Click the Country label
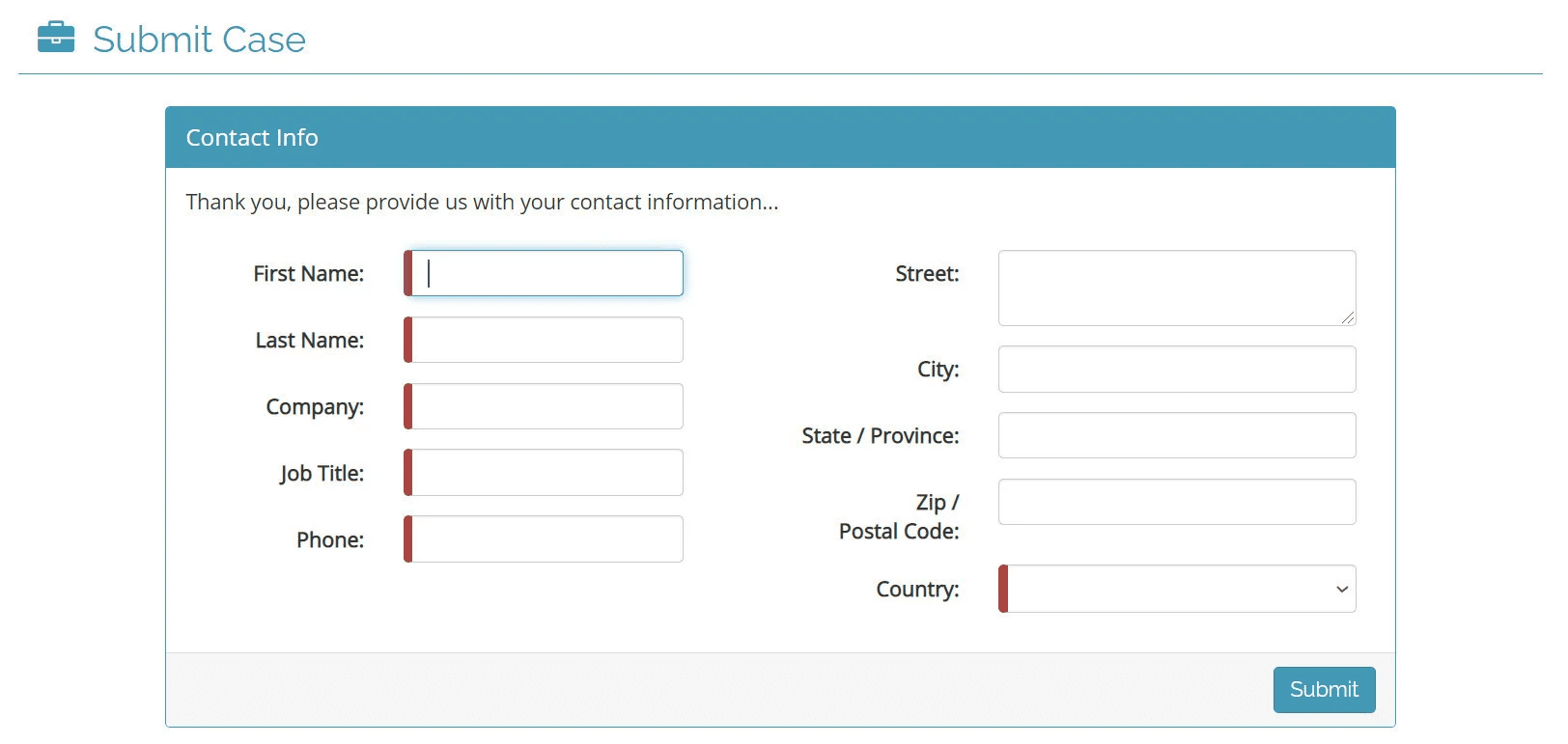 [x=916, y=590]
